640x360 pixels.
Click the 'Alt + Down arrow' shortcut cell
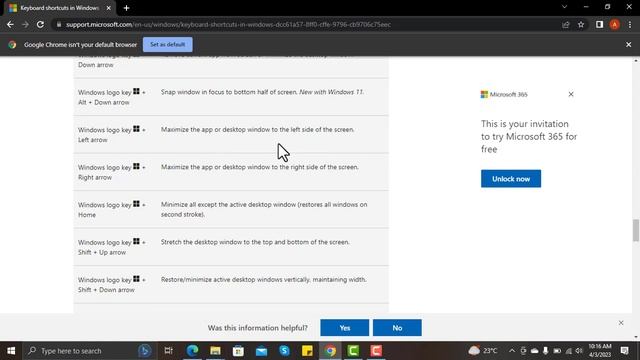pos(112,97)
